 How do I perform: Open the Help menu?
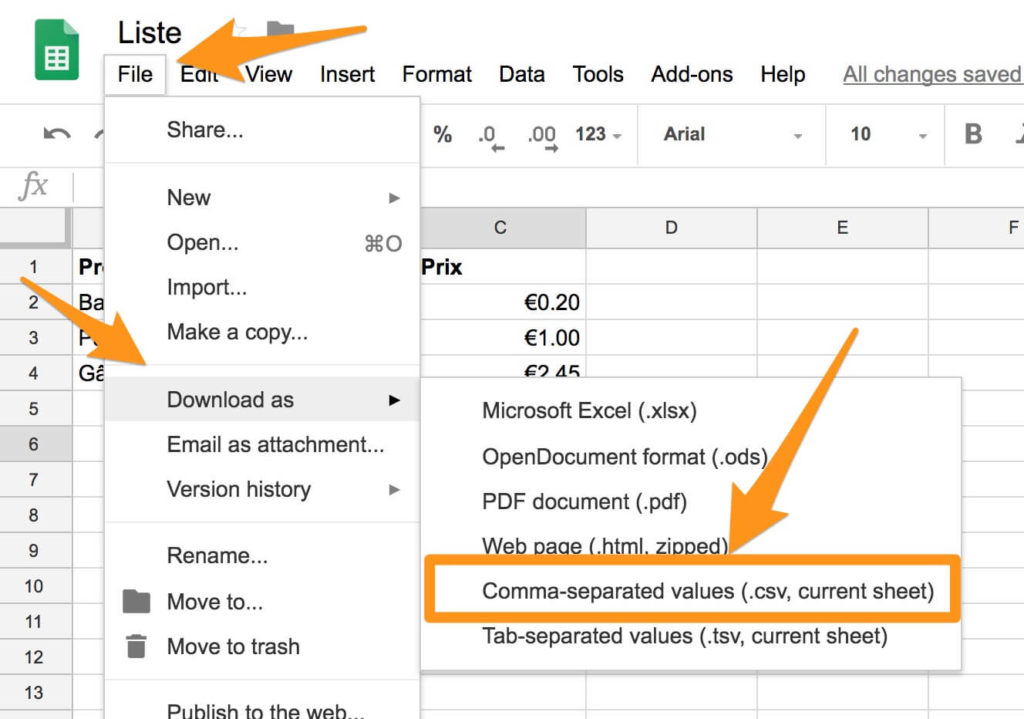(782, 74)
